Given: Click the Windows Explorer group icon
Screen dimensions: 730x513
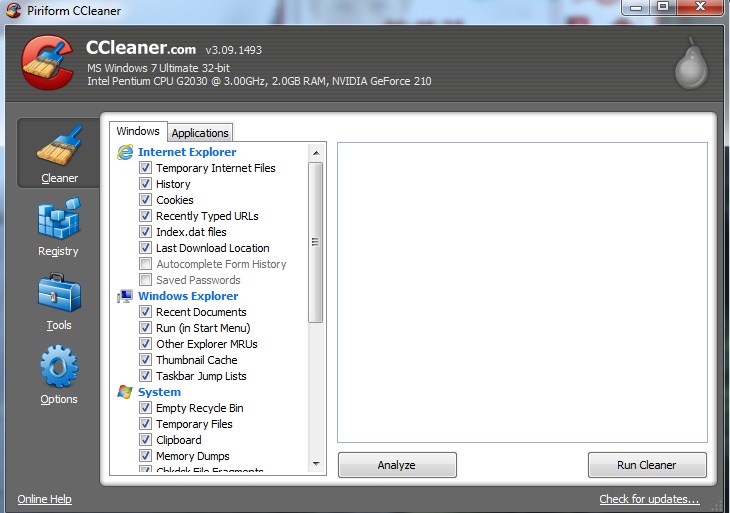Looking at the screenshot, I should [x=125, y=296].
